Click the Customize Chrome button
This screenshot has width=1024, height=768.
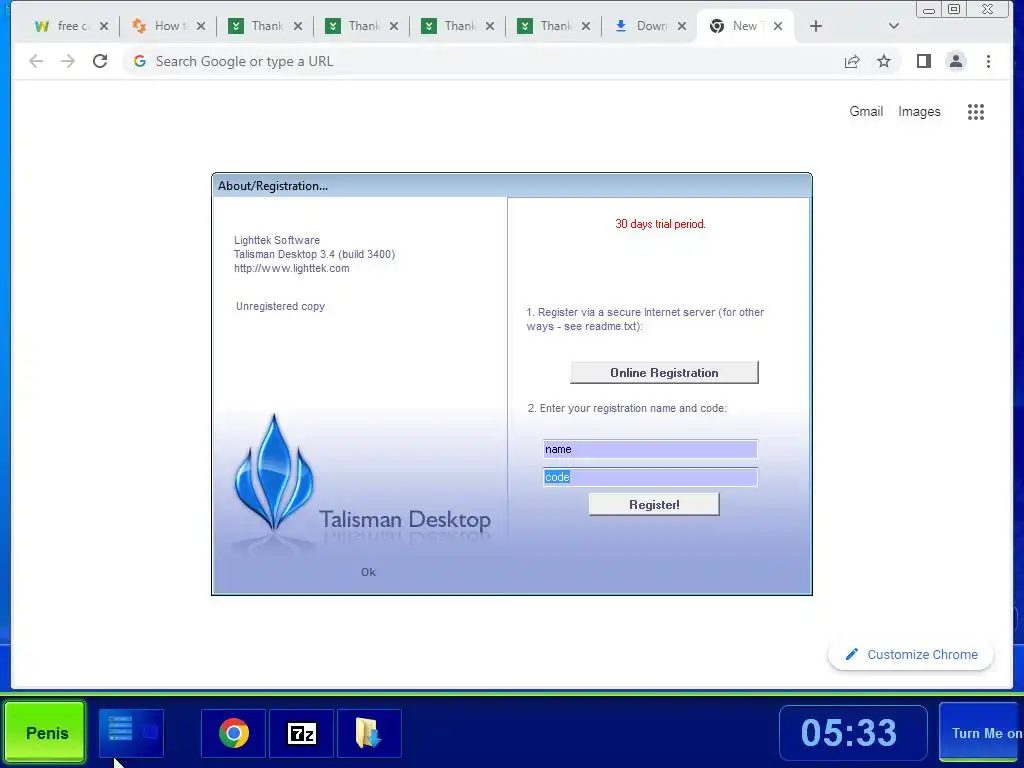coord(911,654)
